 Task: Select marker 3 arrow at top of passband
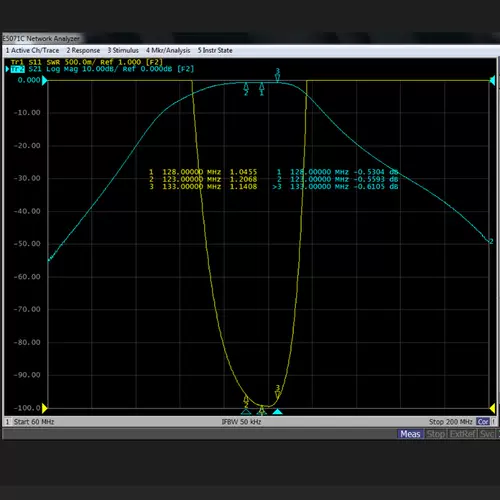pos(277,75)
